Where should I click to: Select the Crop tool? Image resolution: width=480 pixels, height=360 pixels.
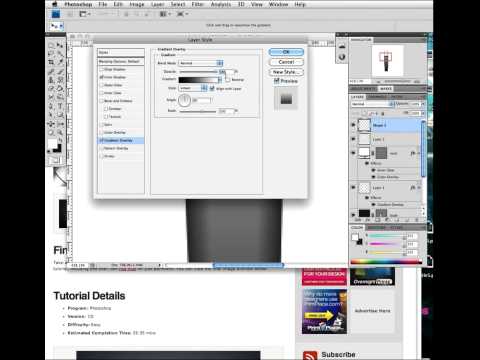[x=52, y=62]
